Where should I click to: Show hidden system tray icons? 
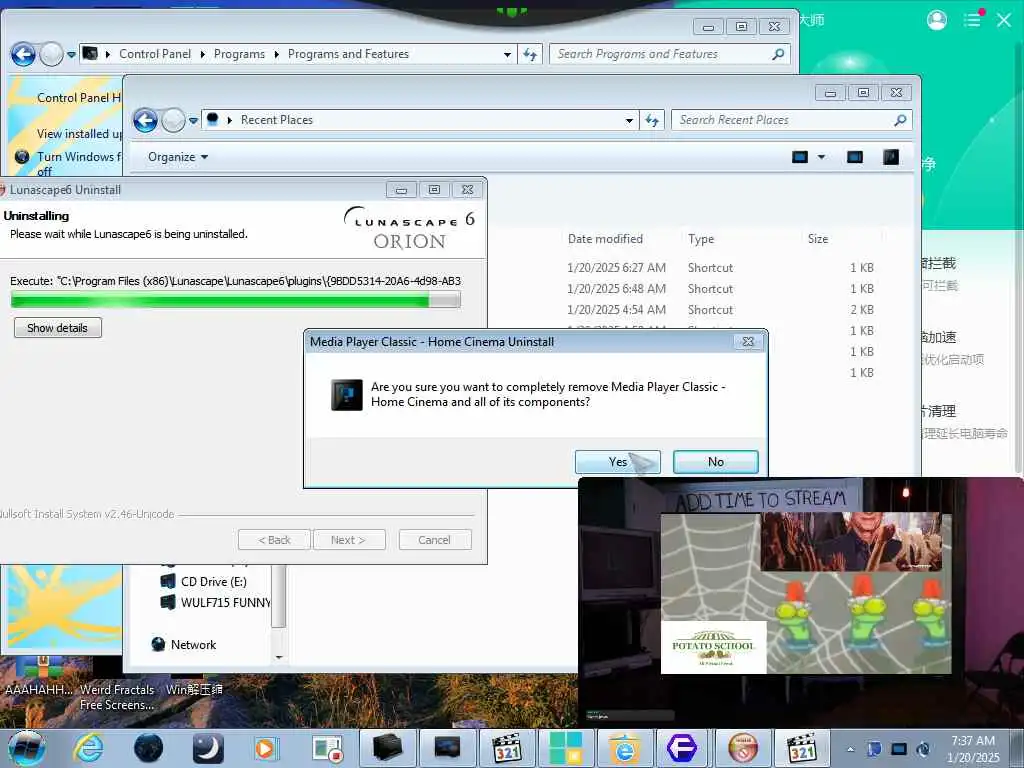[850, 750]
